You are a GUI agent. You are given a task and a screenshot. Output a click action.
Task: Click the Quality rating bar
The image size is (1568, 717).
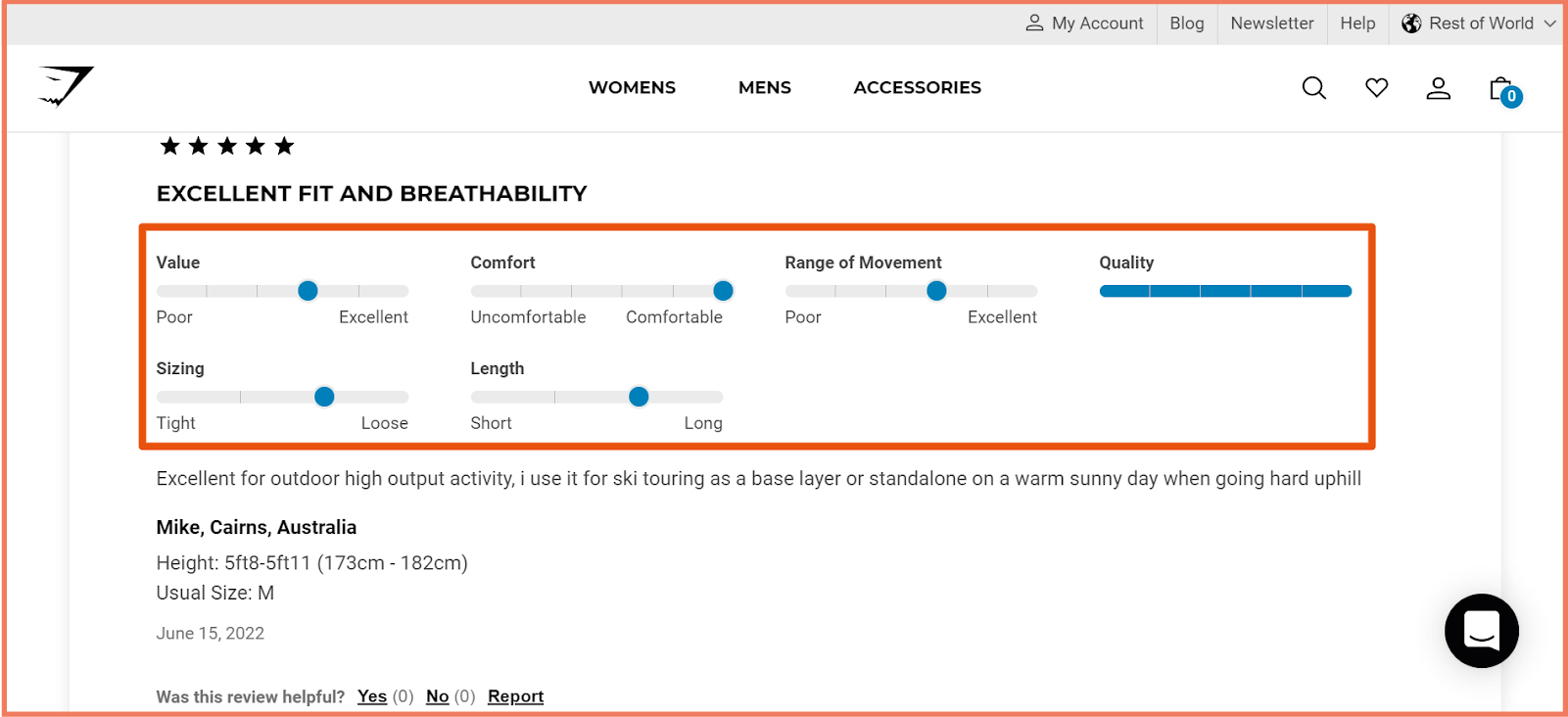1225,291
